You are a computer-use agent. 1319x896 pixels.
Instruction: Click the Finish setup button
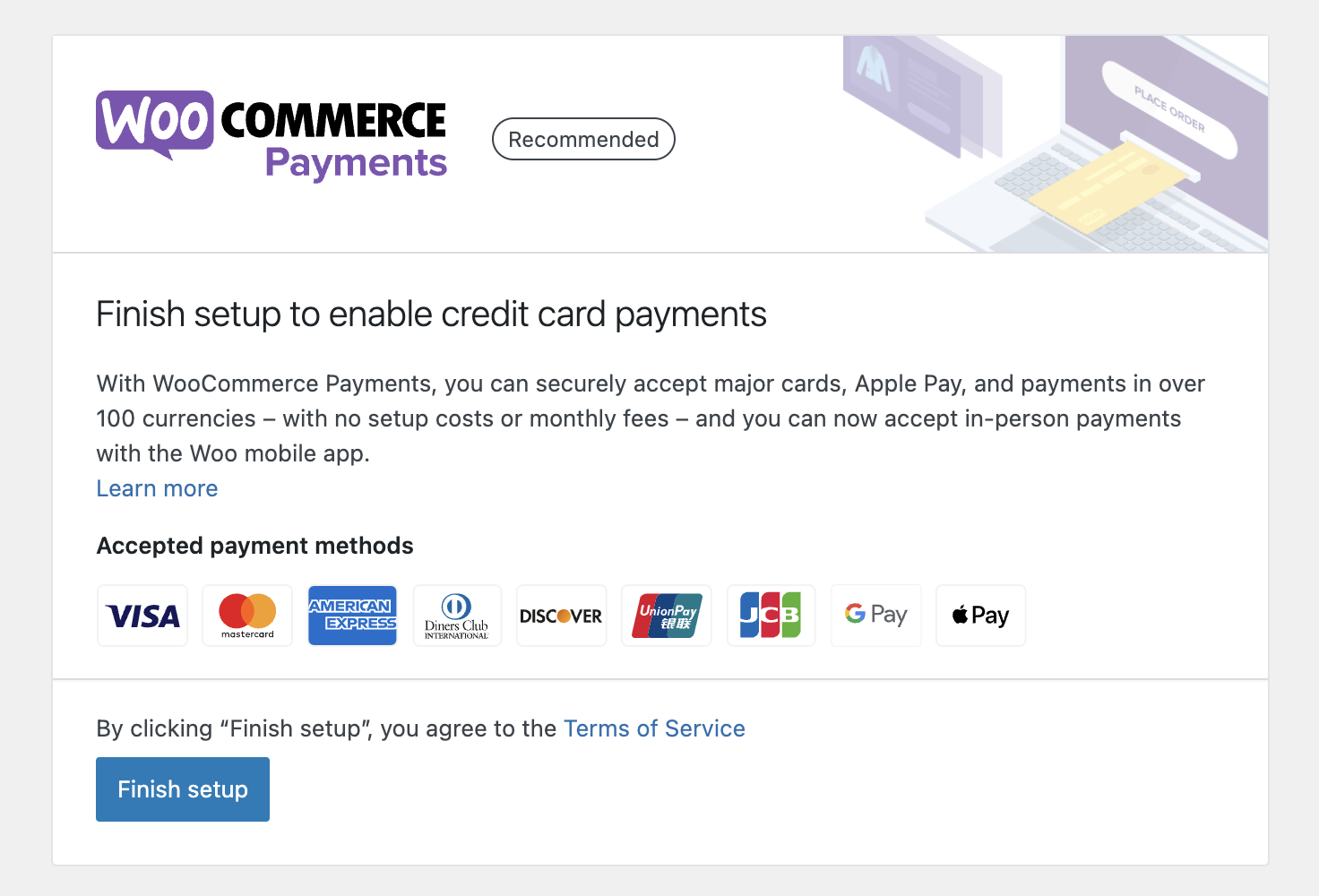click(183, 789)
